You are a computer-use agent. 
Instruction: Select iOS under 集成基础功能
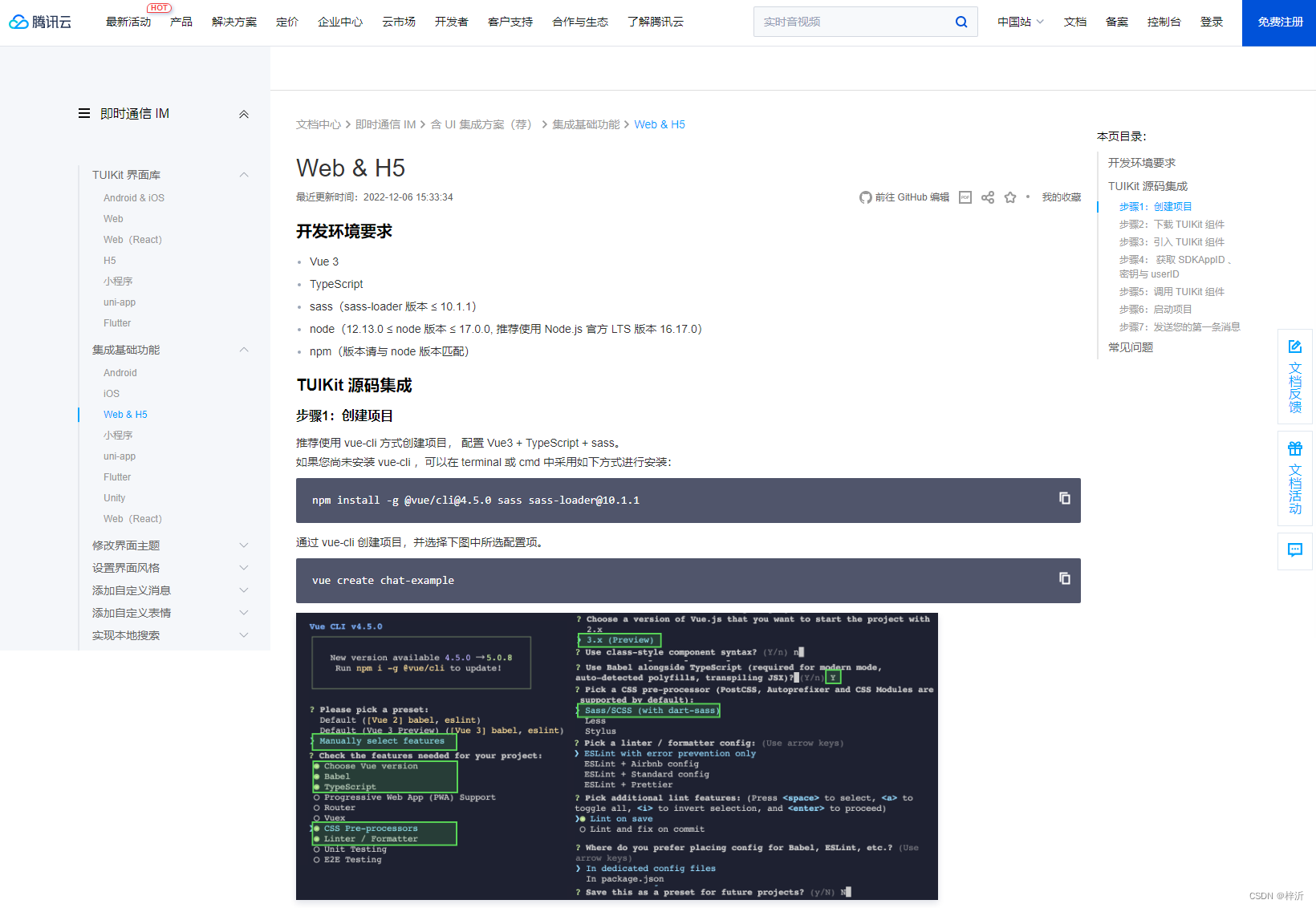[x=112, y=394]
